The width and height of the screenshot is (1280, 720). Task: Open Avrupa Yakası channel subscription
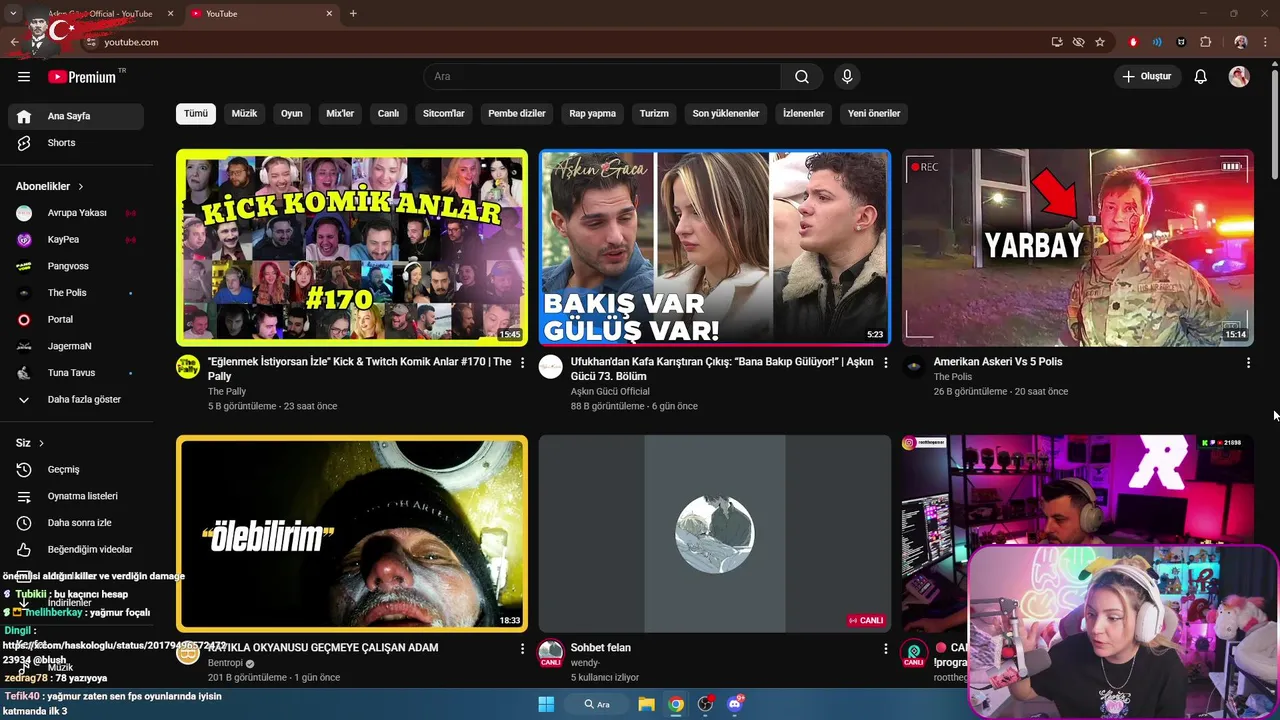point(76,213)
